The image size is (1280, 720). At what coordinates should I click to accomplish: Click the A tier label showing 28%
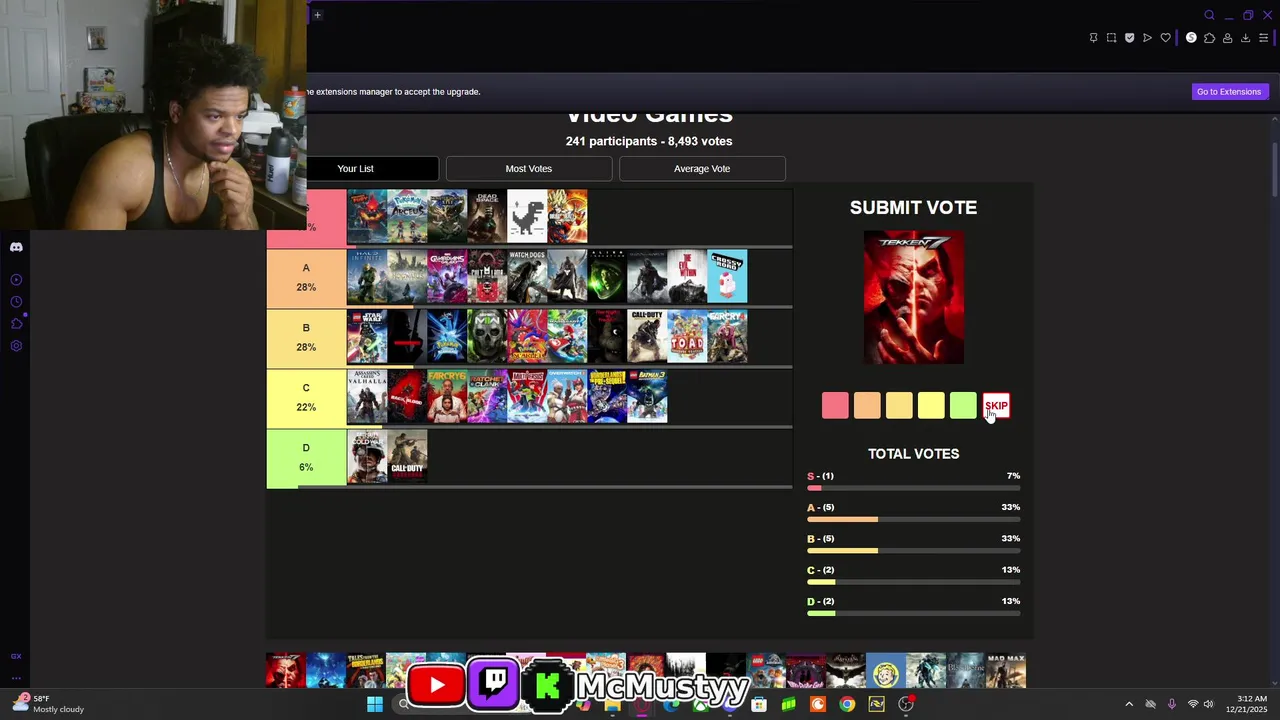coord(306,277)
